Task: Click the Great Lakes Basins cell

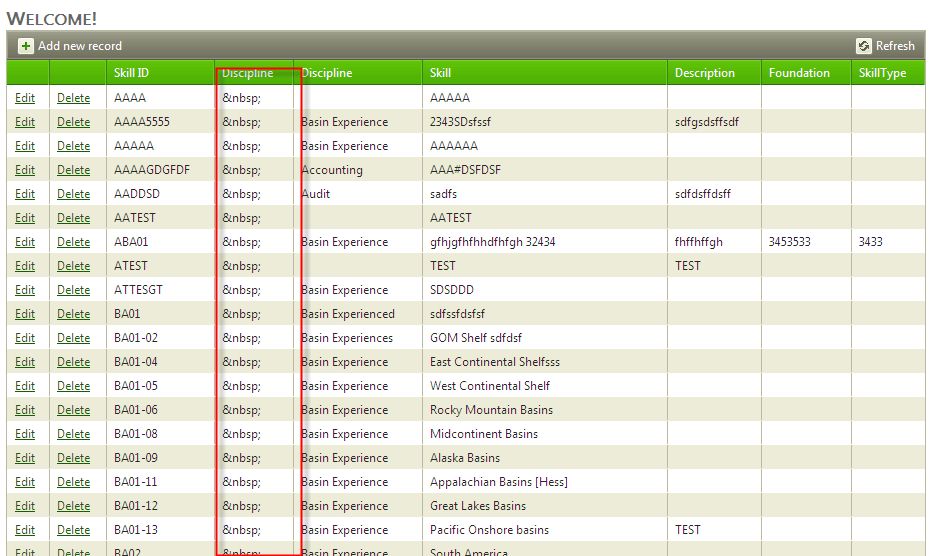Action: tap(478, 506)
